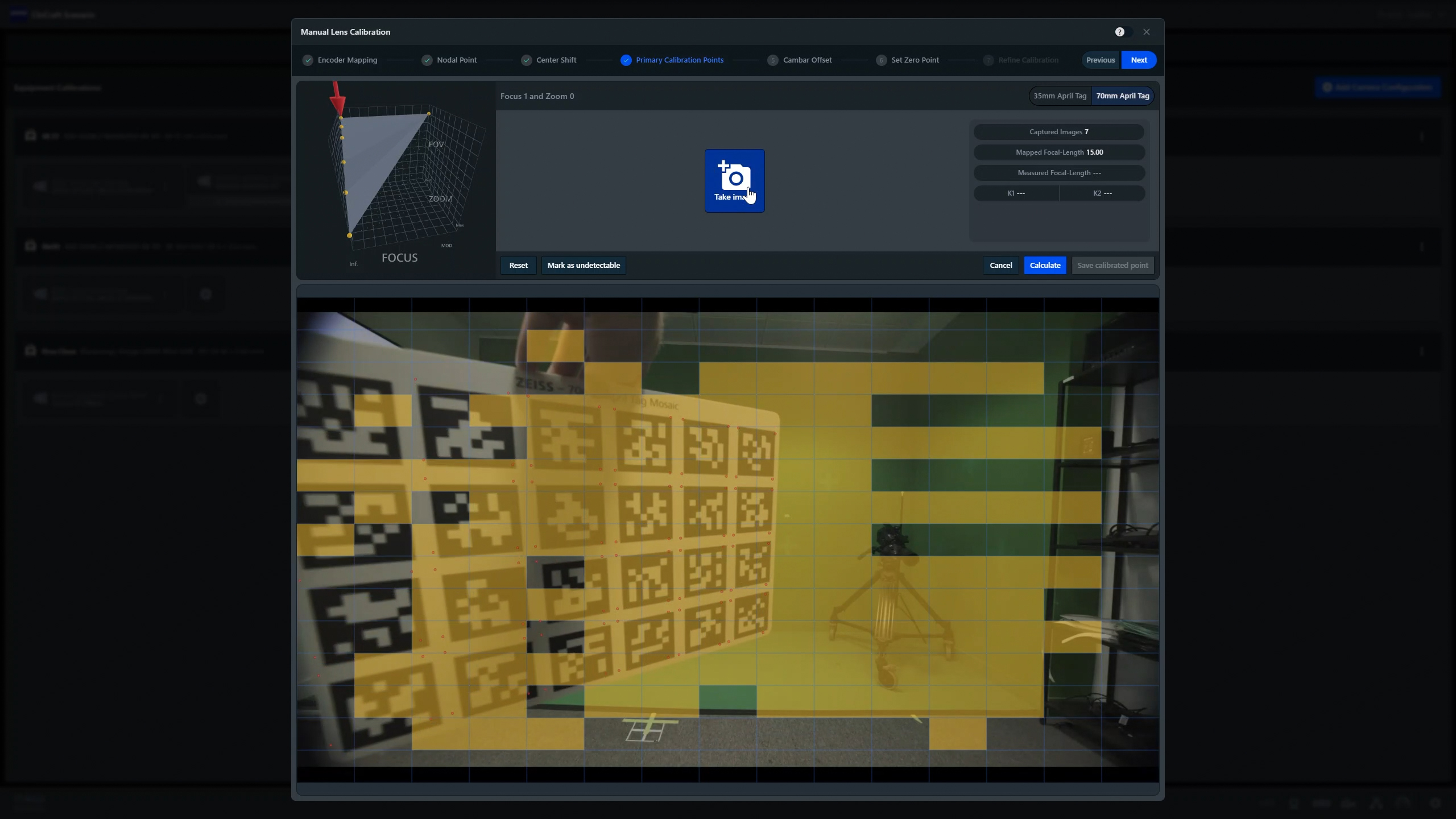1456x819 pixels.
Task: Click the Previous button
Action: point(1101,60)
